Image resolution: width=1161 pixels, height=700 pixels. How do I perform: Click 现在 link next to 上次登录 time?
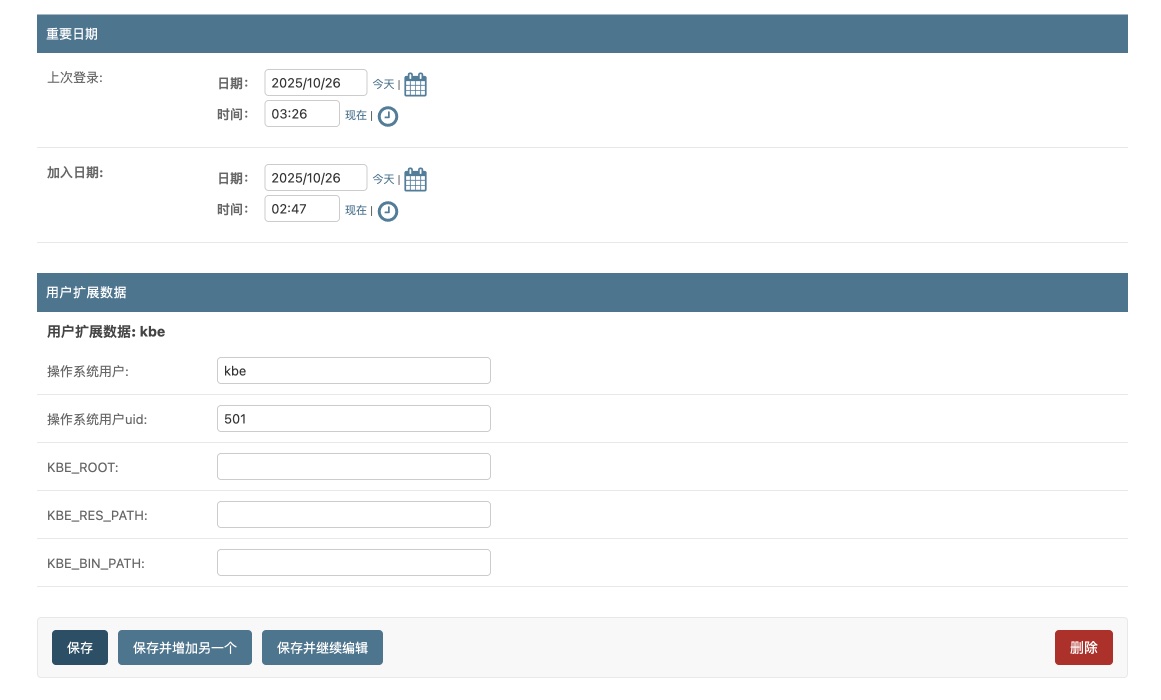point(355,116)
